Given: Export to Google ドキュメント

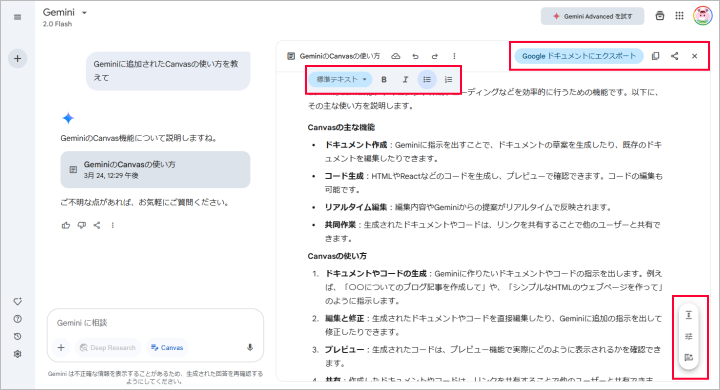Looking at the screenshot, I should click(x=579, y=56).
